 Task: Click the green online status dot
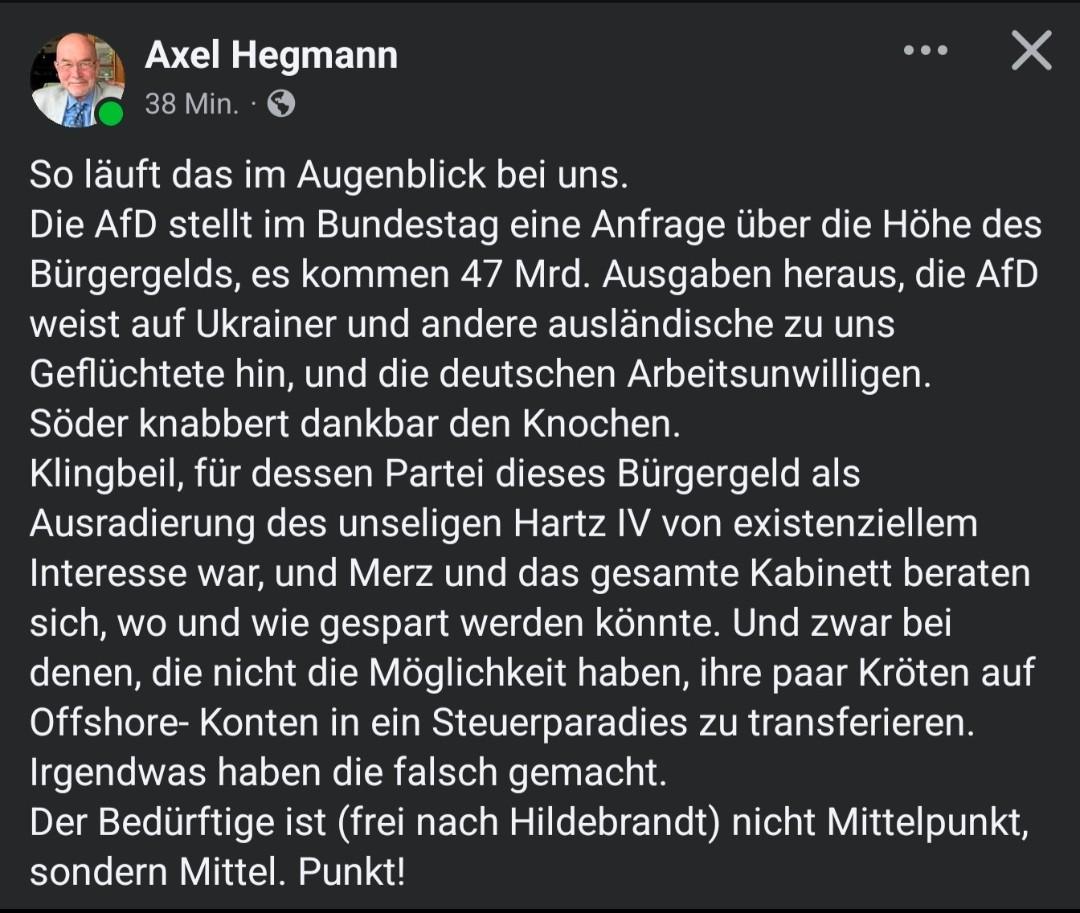pyautogui.click(x=111, y=113)
